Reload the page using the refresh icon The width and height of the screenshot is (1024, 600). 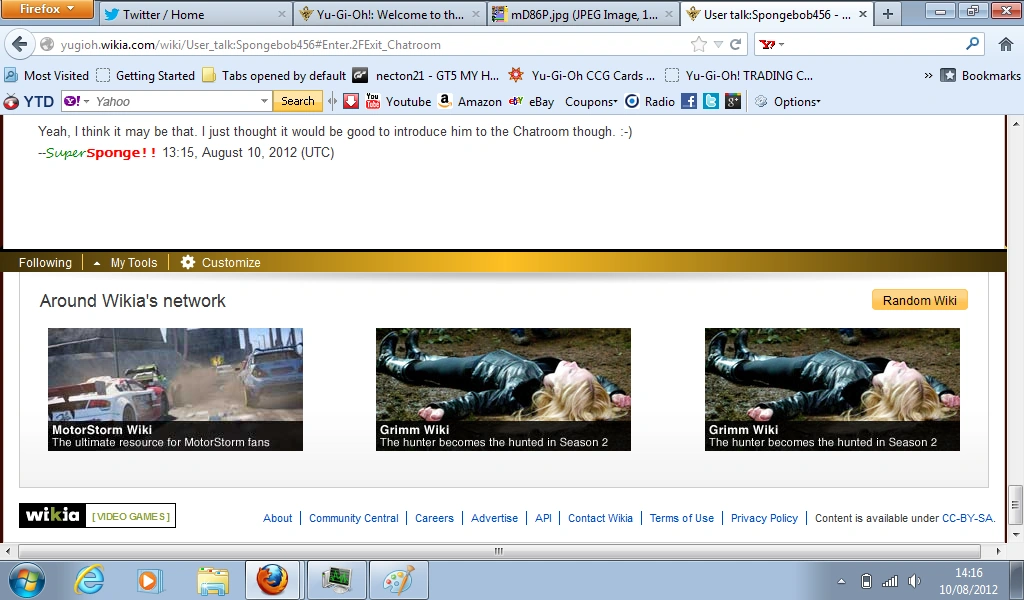pyautogui.click(x=735, y=44)
